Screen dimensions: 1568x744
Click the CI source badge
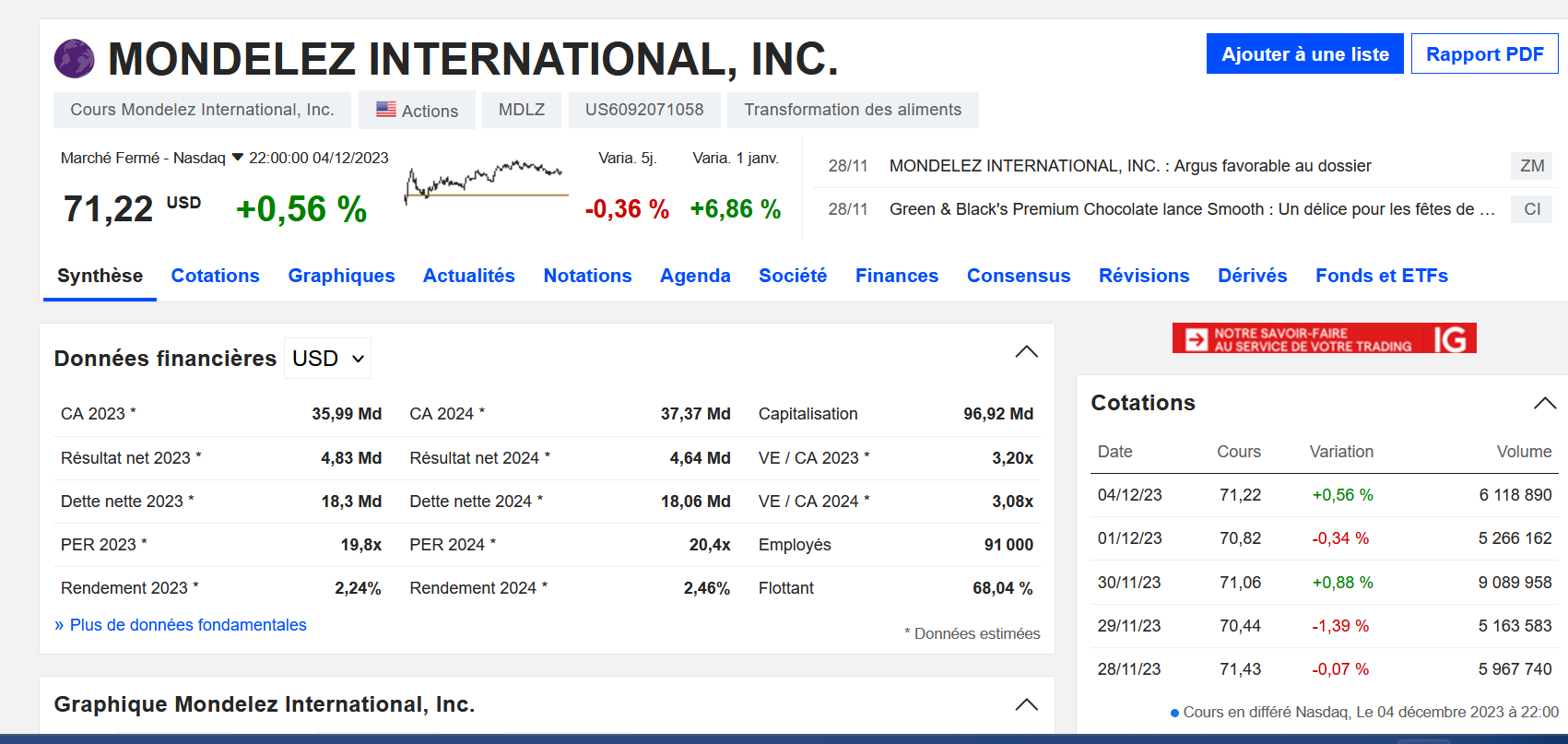coord(1532,209)
